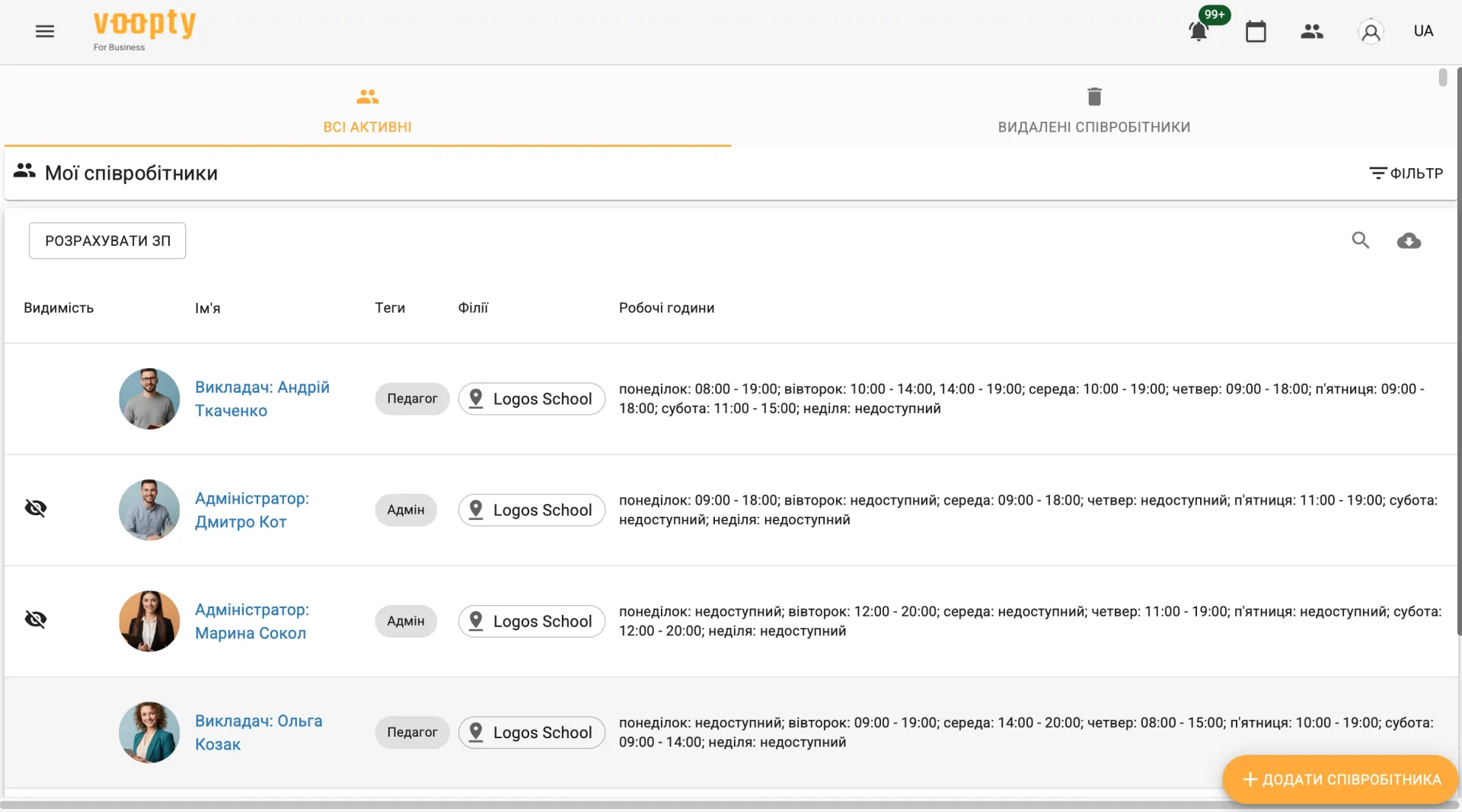The height and width of the screenshot is (812, 1462).
Task: Open notifications bell with 99+ badge
Action: click(x=1199, y=31)
